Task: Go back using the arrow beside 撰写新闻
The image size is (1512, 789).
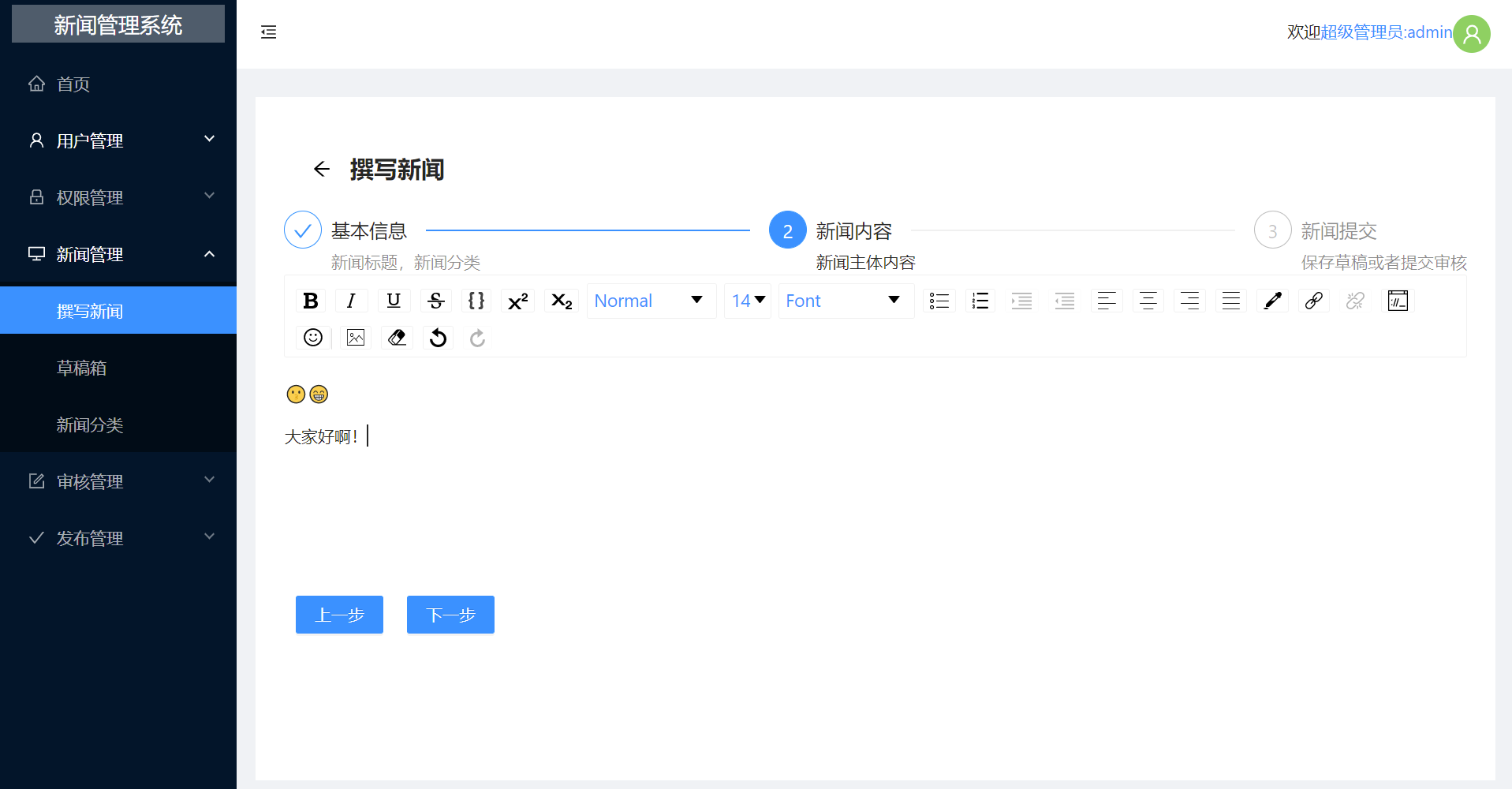Action: pos(321,169)
